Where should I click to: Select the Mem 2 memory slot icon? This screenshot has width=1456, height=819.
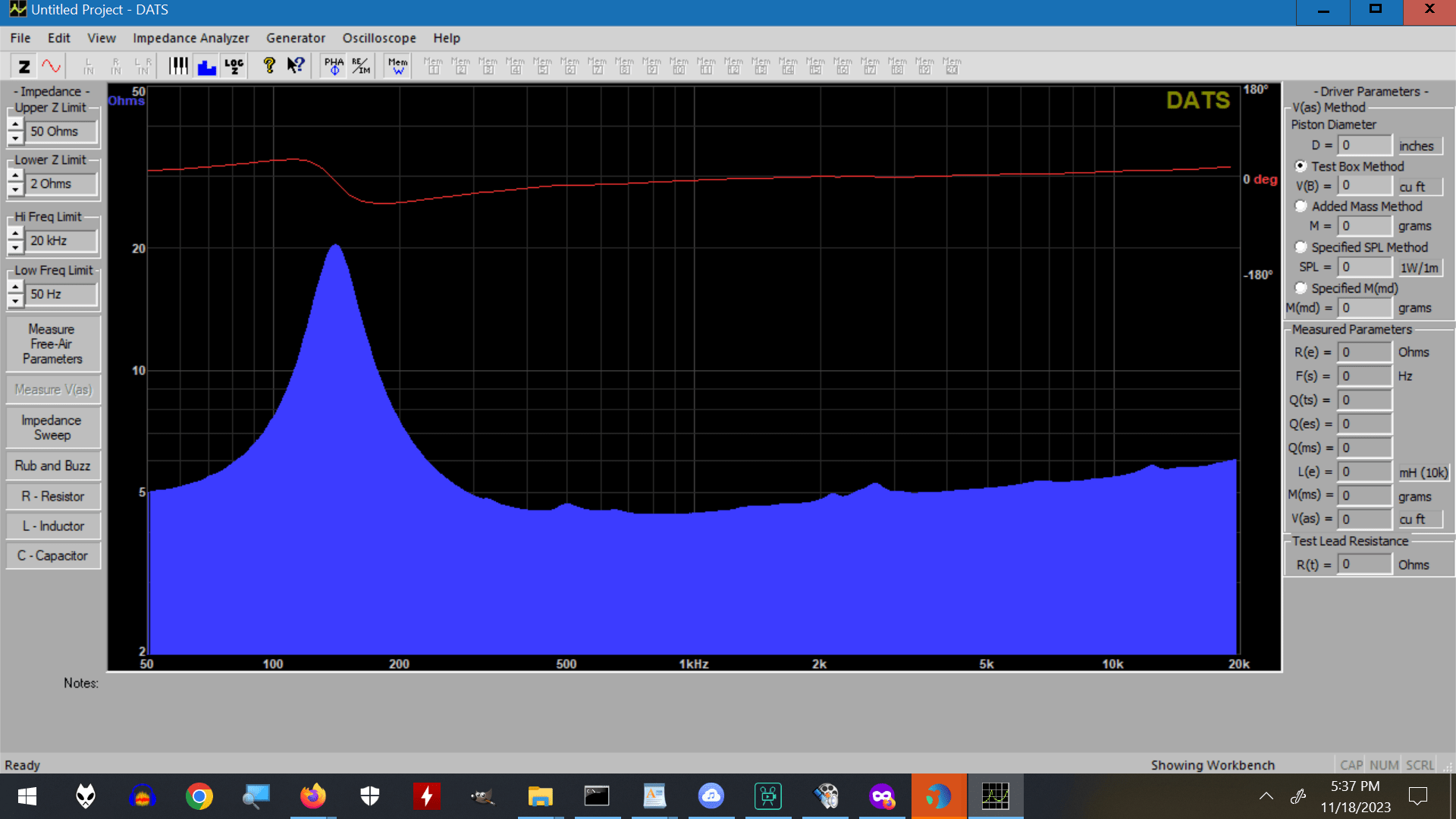tap(461, 66)
